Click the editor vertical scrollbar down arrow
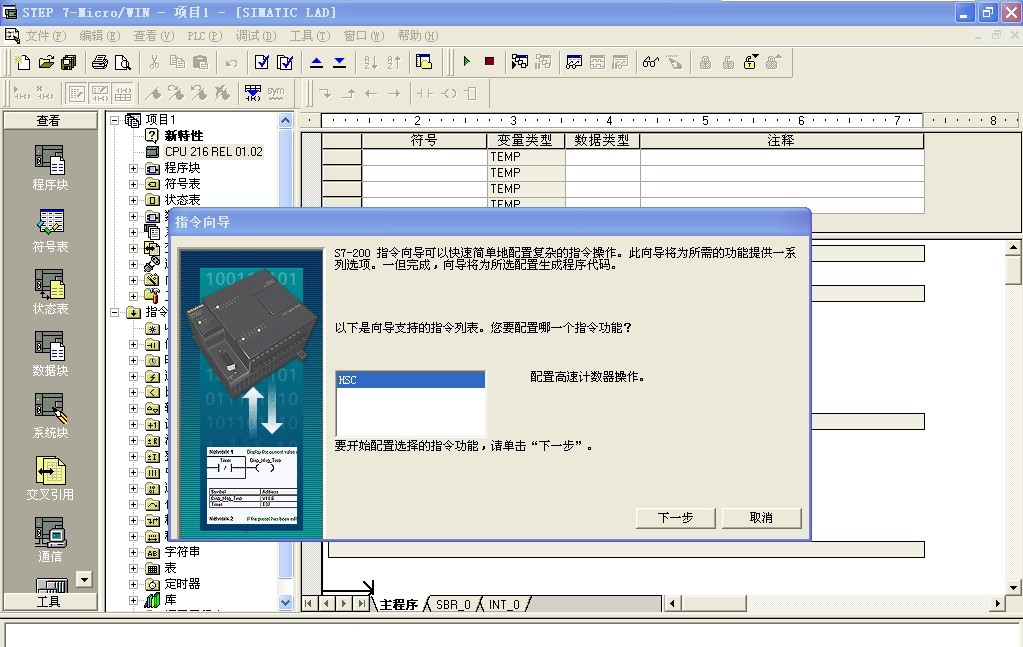 (1013, 586)
